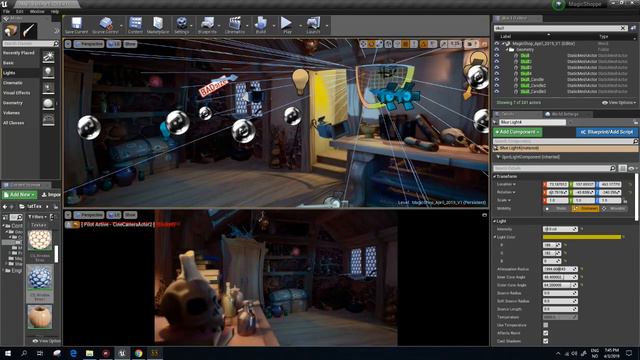Click the details property matrix grid icon
The height and width of the screenshot is (360, 640).
tap(622, 168)
